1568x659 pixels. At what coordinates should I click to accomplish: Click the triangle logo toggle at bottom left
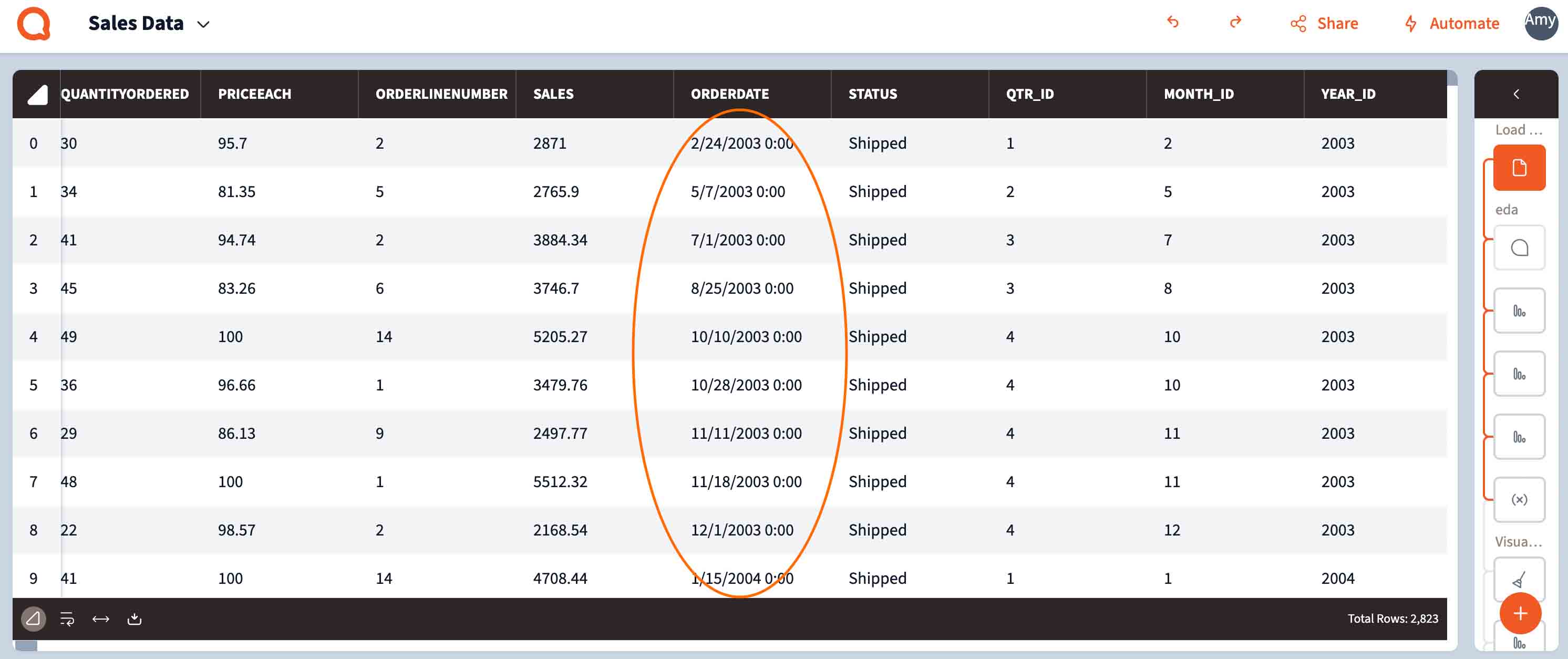click(x=34, y=619)
